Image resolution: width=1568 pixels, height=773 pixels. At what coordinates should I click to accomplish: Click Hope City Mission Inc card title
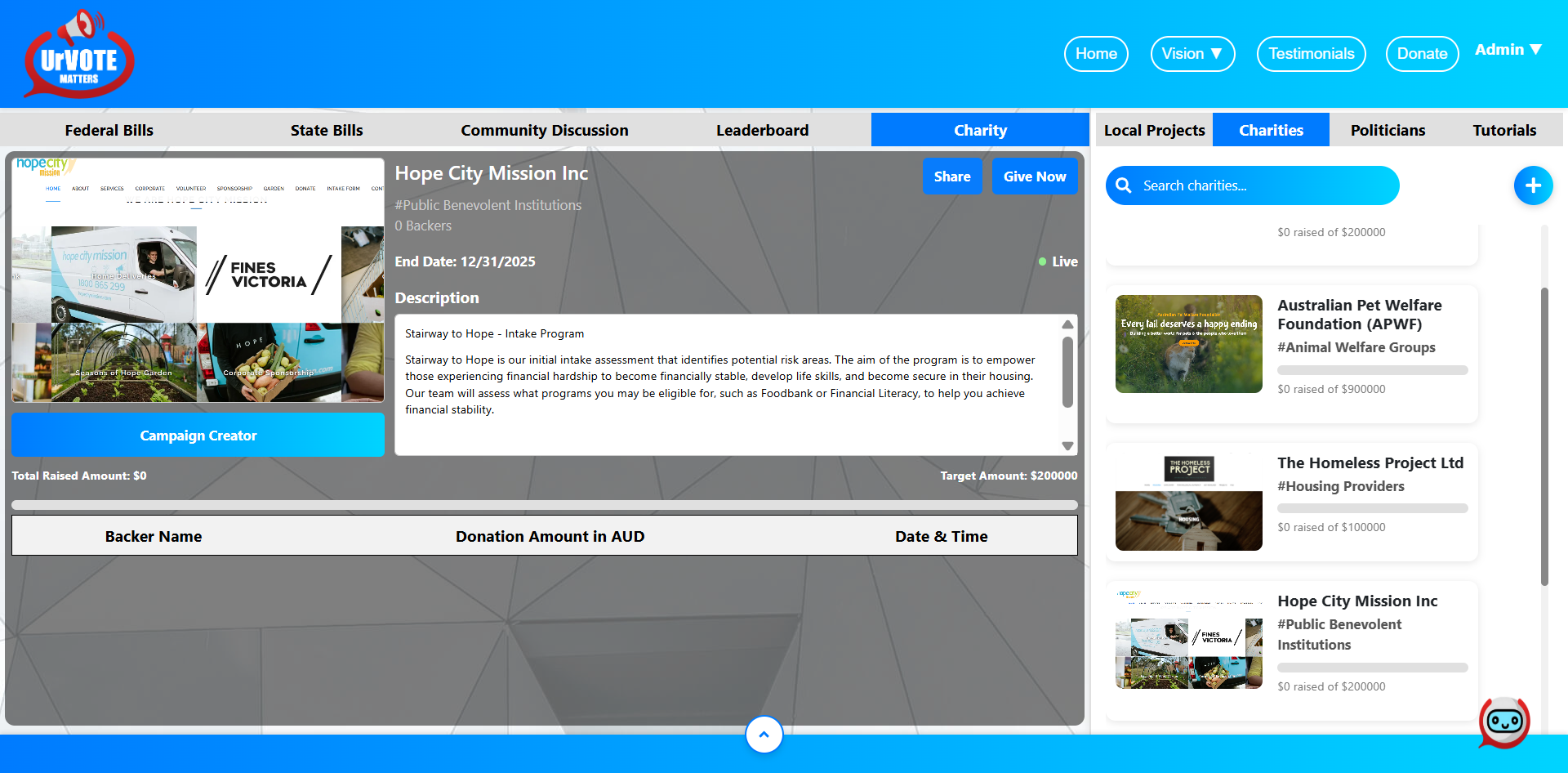(1357, 601)
